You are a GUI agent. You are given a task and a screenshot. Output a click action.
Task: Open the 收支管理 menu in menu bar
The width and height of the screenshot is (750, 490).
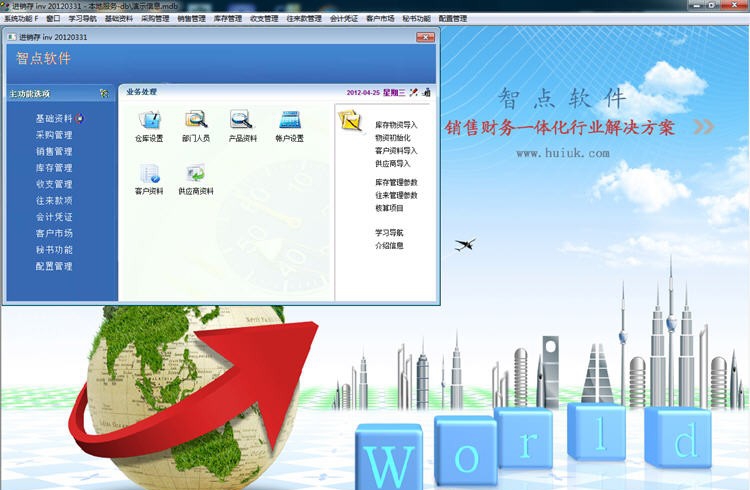click(264, 19)
